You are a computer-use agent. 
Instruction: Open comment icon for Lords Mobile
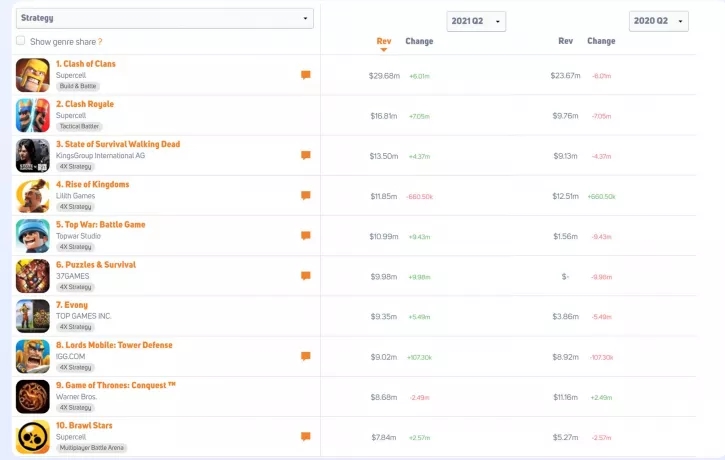(306, 356)
